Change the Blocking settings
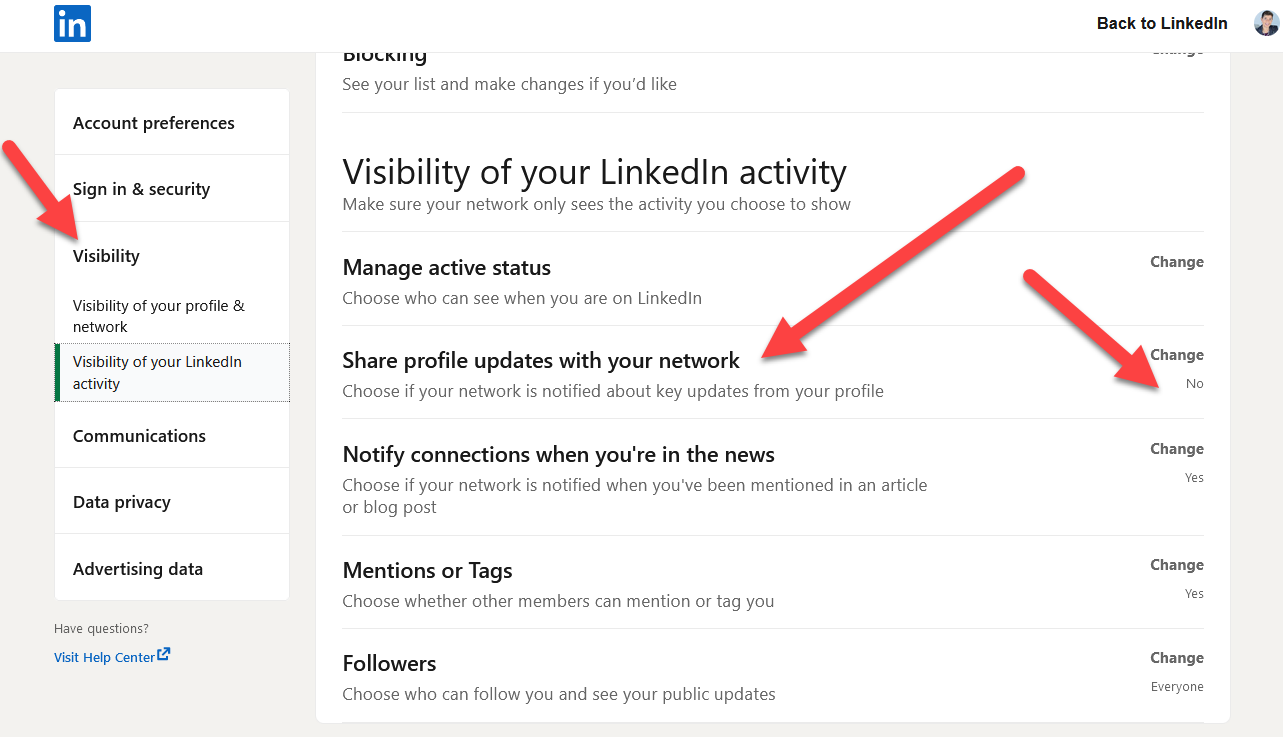The height and width of the screenshot is (737, 1283). pos(1177,48)
